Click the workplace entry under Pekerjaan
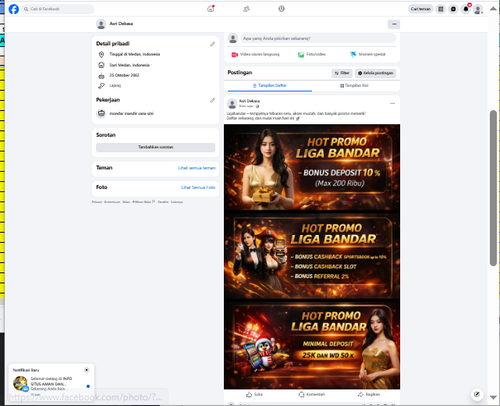Screen dimensions: 500x406 131,113
